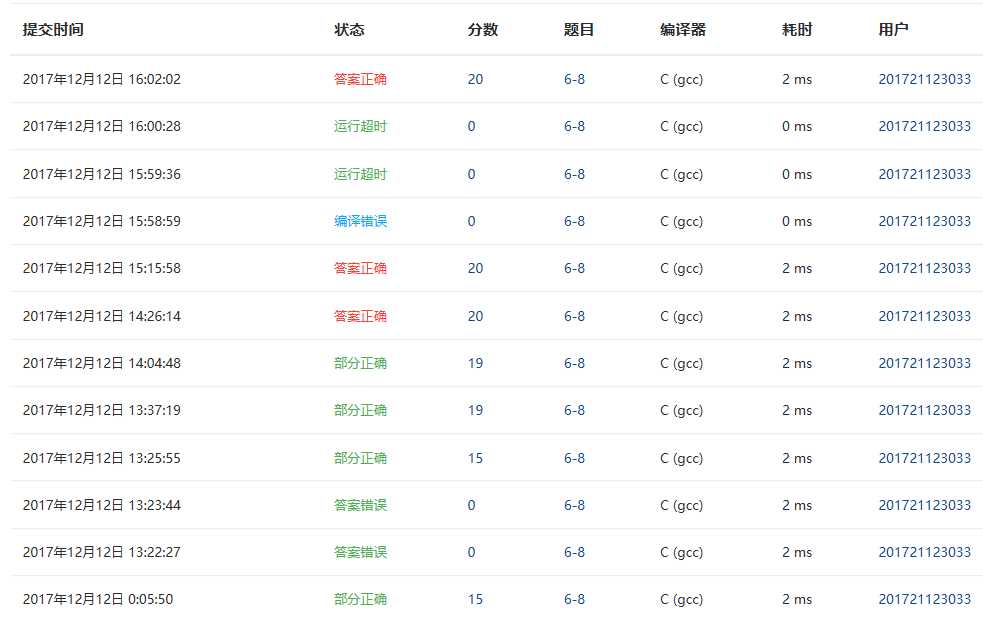The height and width of the screenshot is (621, 983).
Task: Select timestamp 2017年12月12日 14:26:14
Action: tap(102, 316)
